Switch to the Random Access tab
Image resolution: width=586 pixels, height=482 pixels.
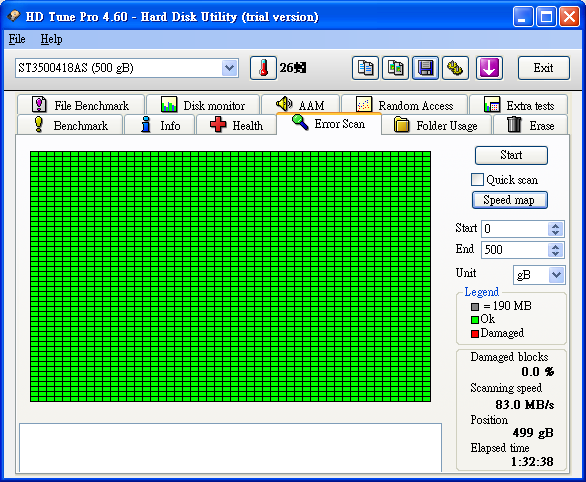pyautogui.click(x=404, y=105)
